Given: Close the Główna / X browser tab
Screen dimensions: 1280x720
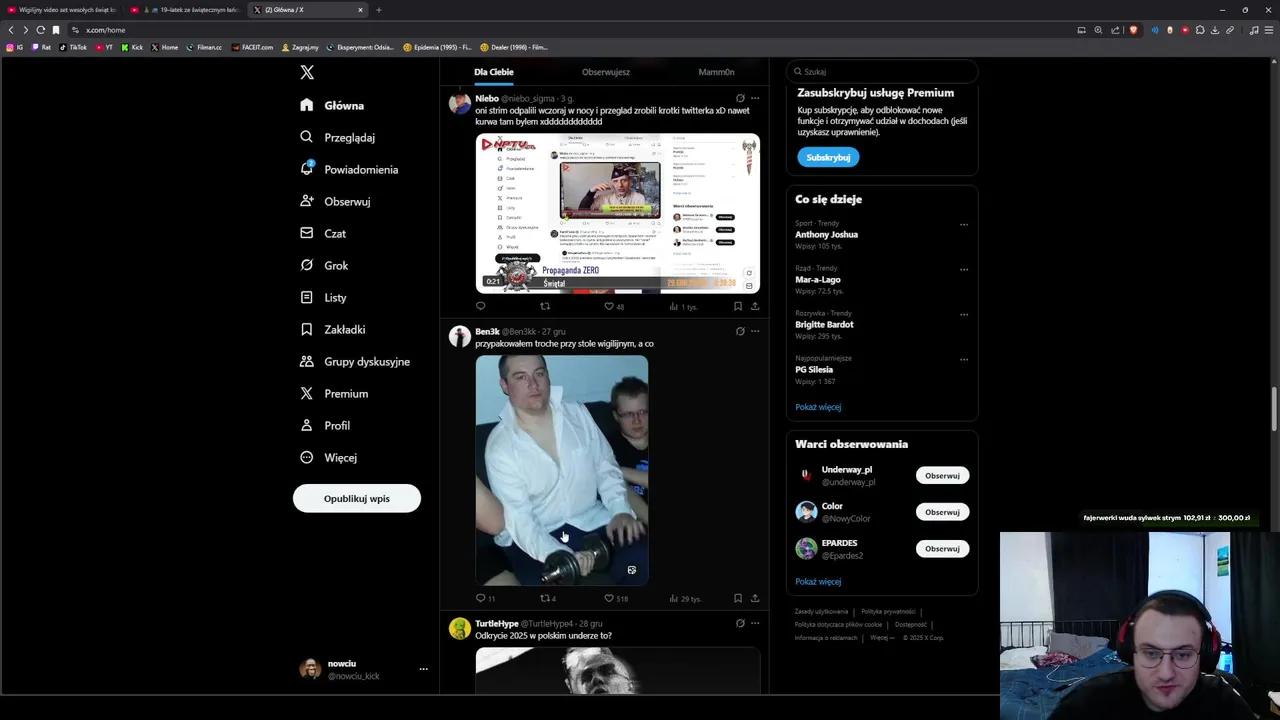Looking at the screenshot, I should tap(361, 10).
